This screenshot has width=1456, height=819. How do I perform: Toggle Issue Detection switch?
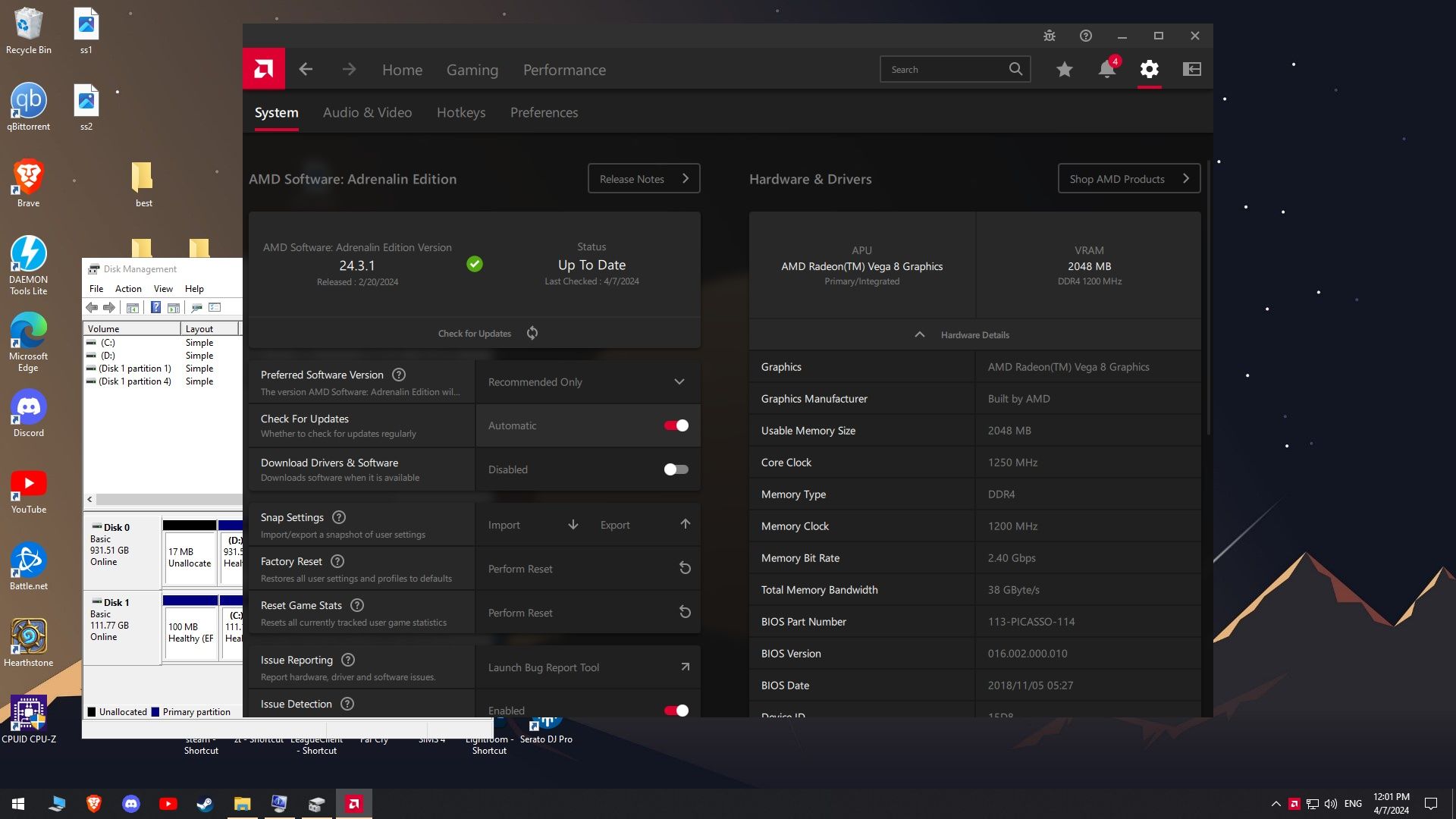point(676,711)
